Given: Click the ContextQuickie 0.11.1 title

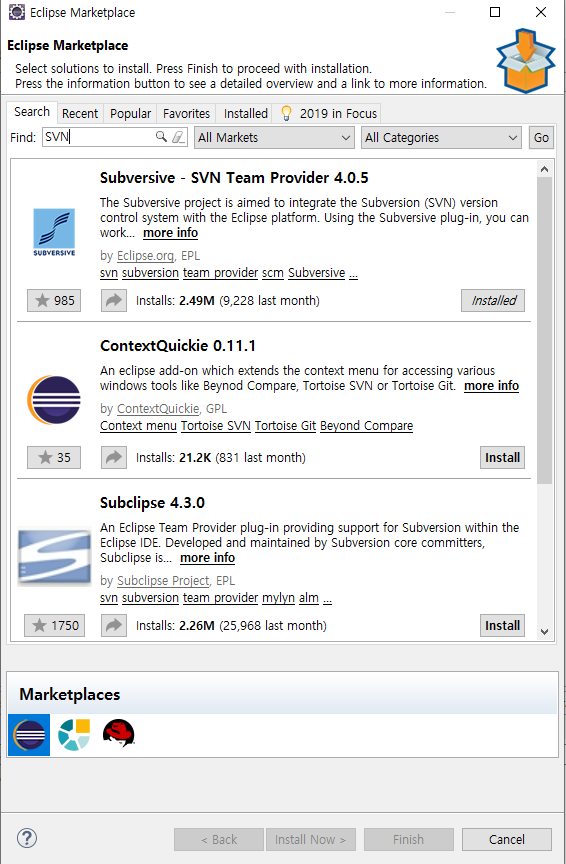Looking at the screenshot, I should pyautogui.click(x=177, y=346).
